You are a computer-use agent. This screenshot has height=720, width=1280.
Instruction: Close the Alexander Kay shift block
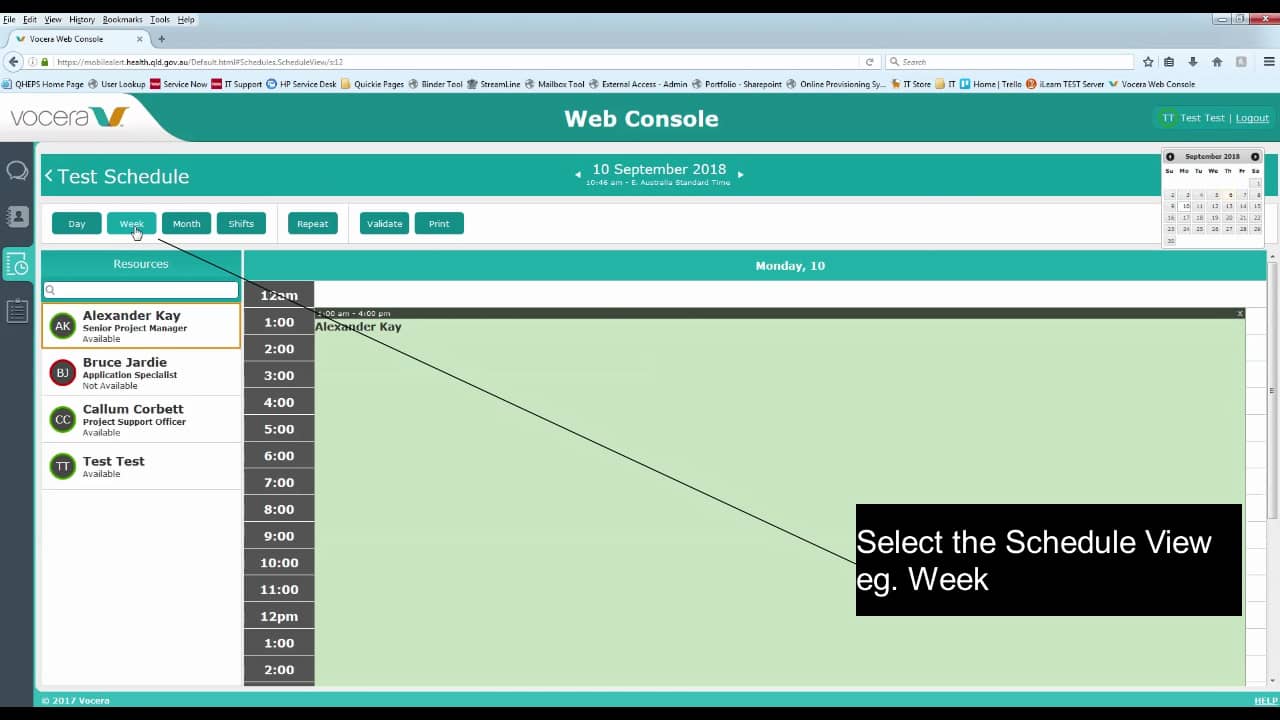tap(1240, 313)
